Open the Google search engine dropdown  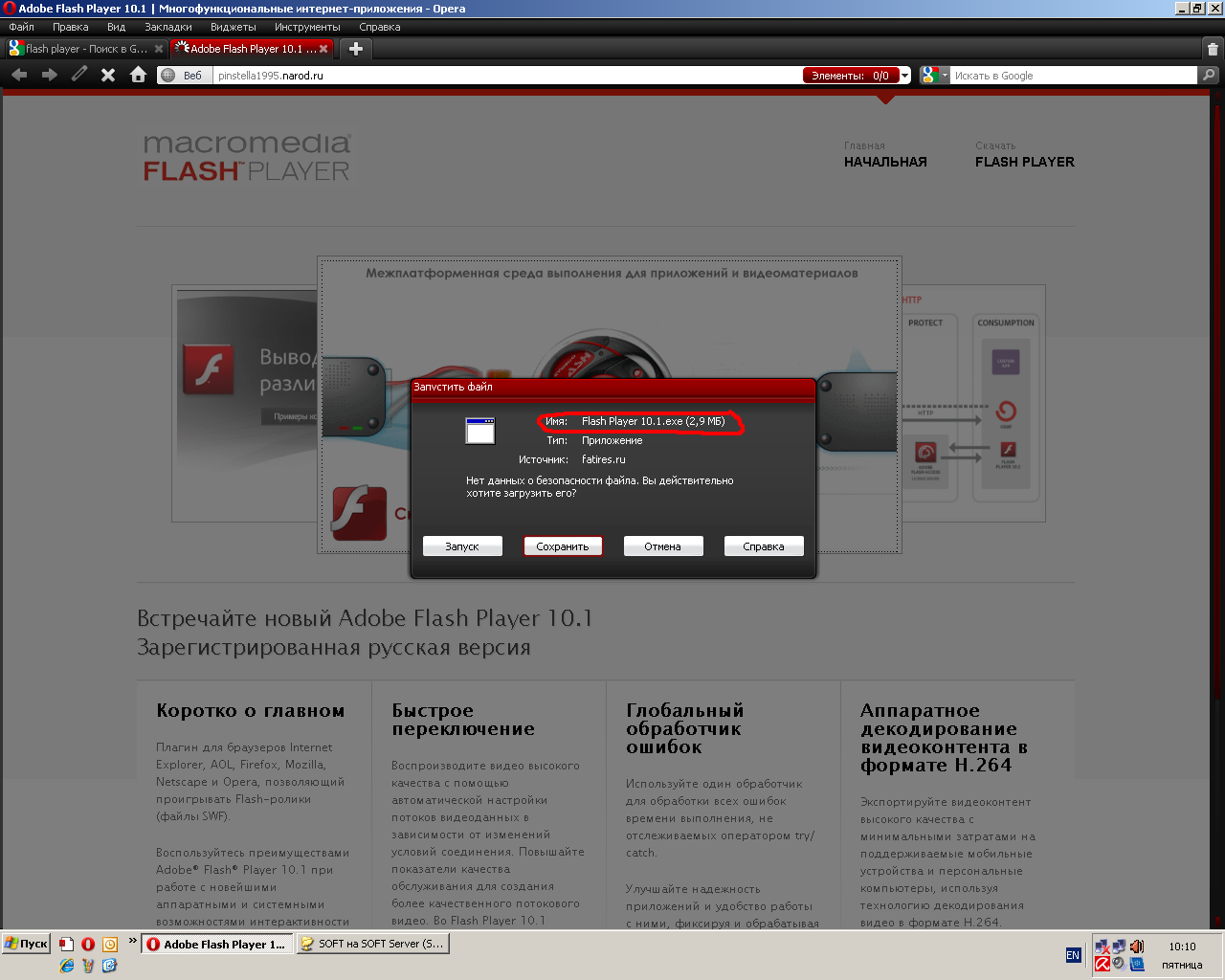(x=934, y=76)
